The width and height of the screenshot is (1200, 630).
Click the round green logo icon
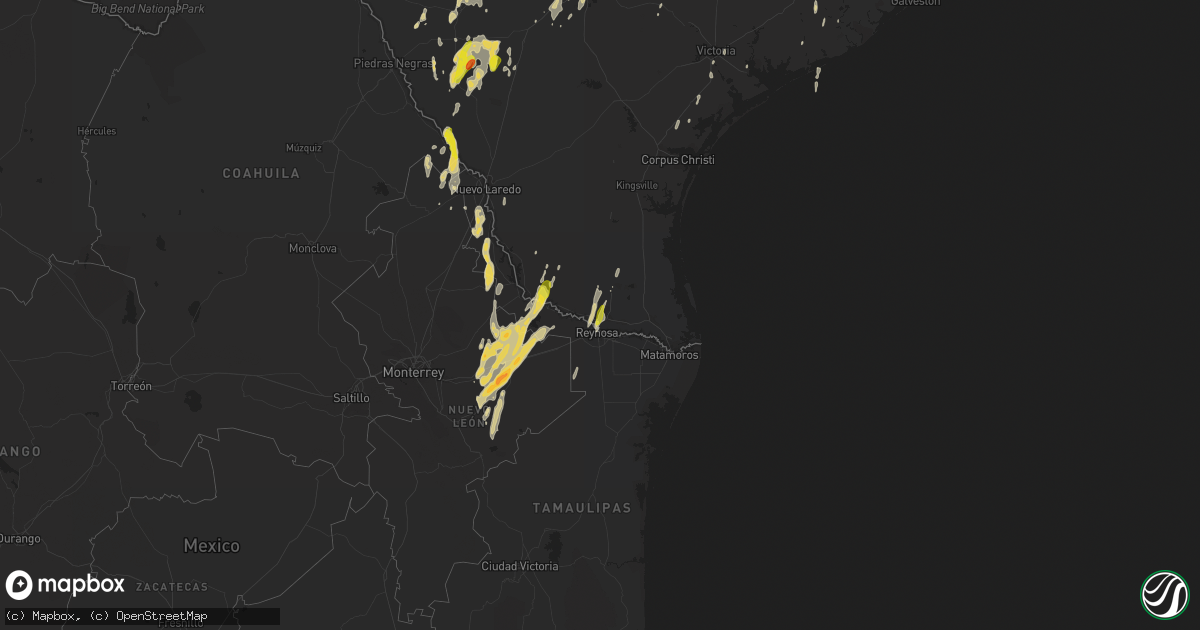1164,594
